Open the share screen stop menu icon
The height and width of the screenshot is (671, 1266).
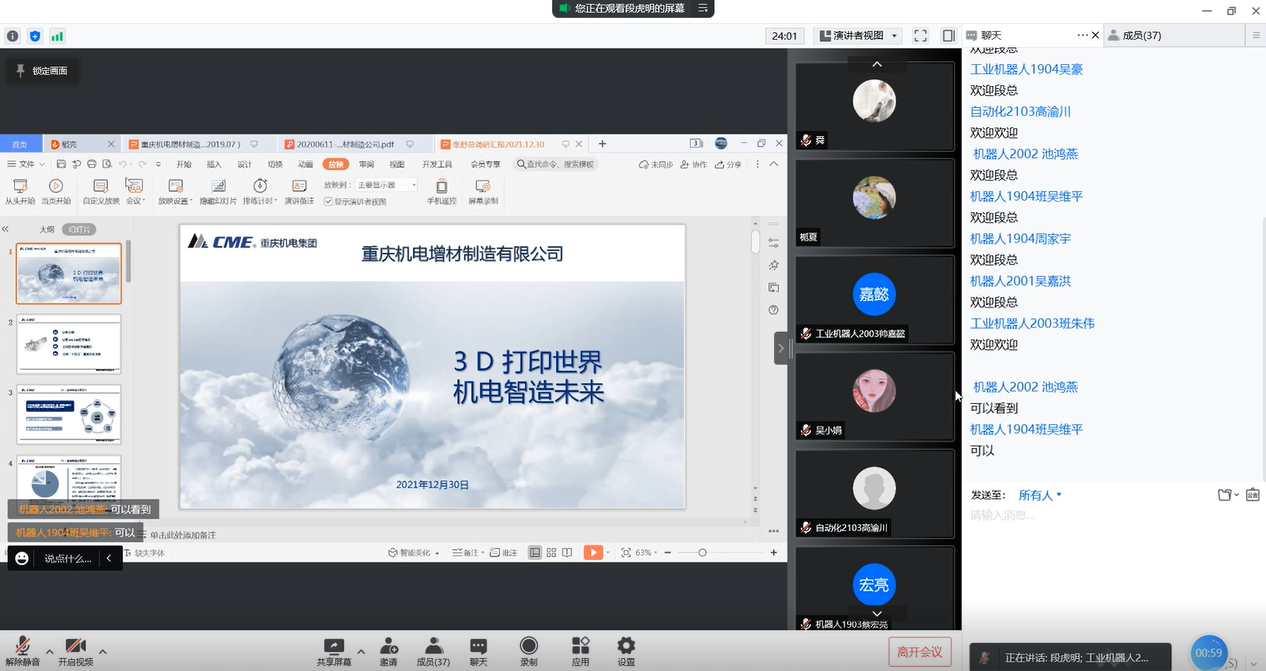click(703, 8)
